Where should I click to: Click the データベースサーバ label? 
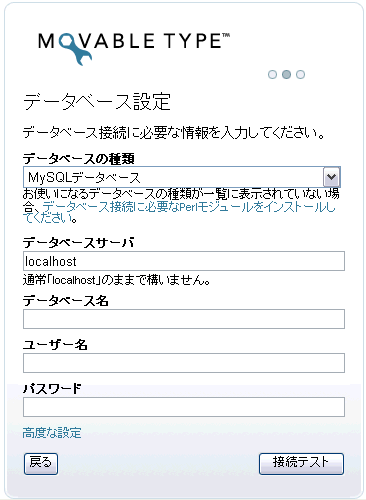tap(78, 243)
